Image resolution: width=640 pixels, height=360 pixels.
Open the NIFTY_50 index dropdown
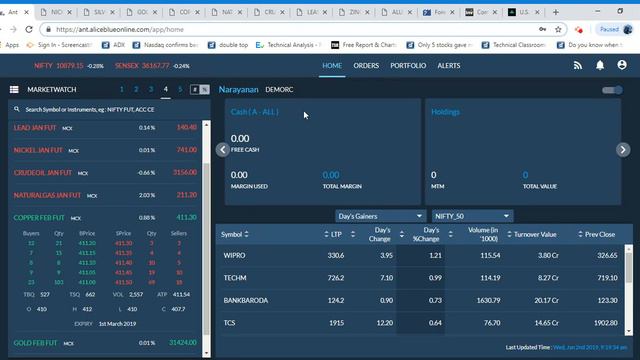(x=472, y=216)
